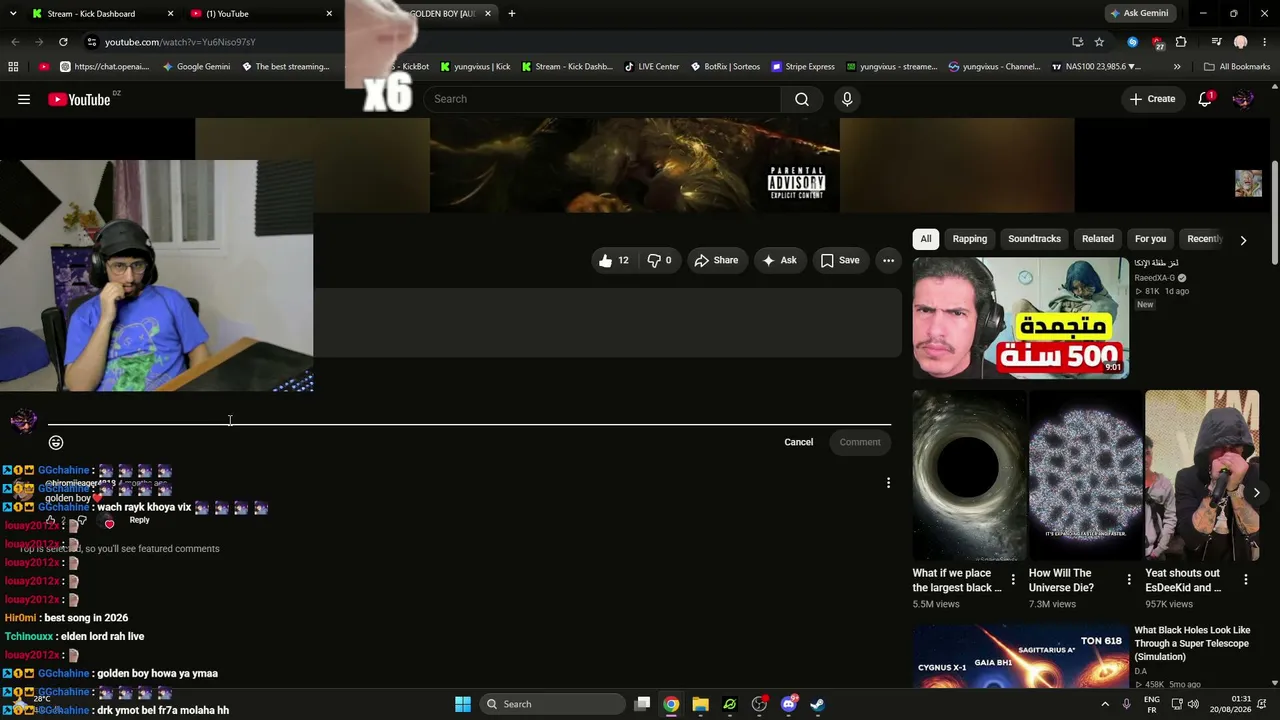Go to YouTube home via logo
The width and height of the screenshot is (1280, 720).
[x=79, y=99]
